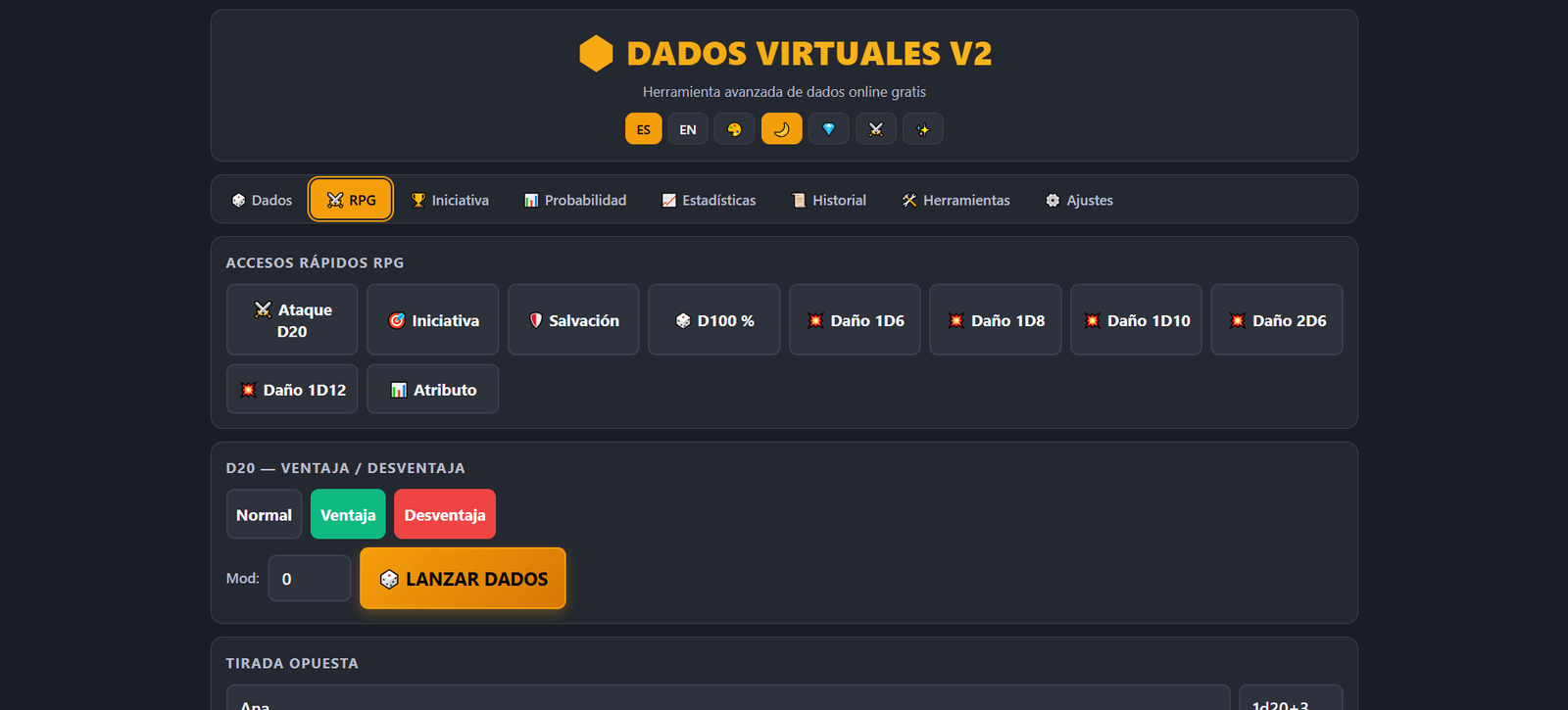Roll a Salvación saving throw

coord(573,320)
